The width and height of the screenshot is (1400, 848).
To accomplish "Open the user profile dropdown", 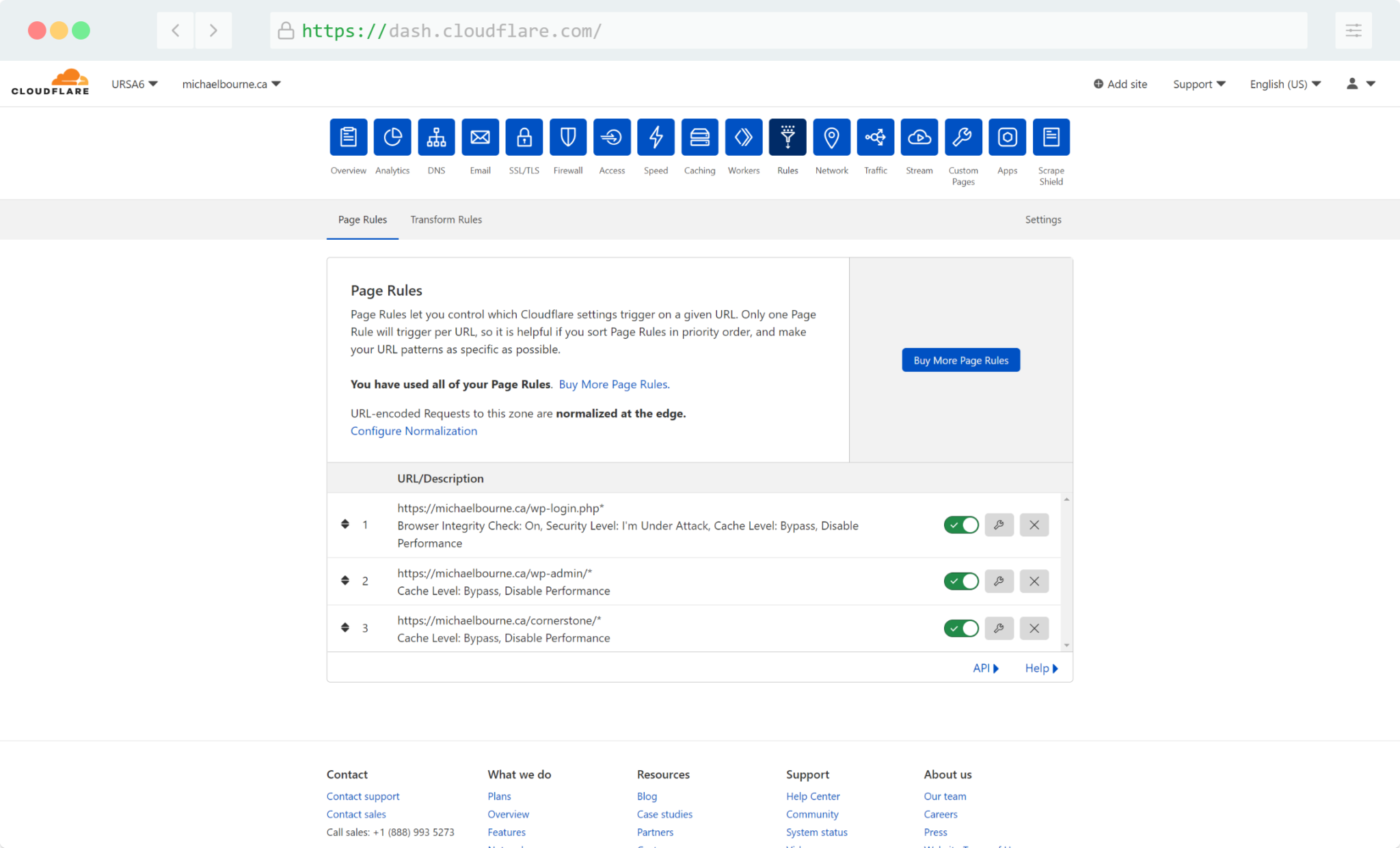I will point(1360,83).
